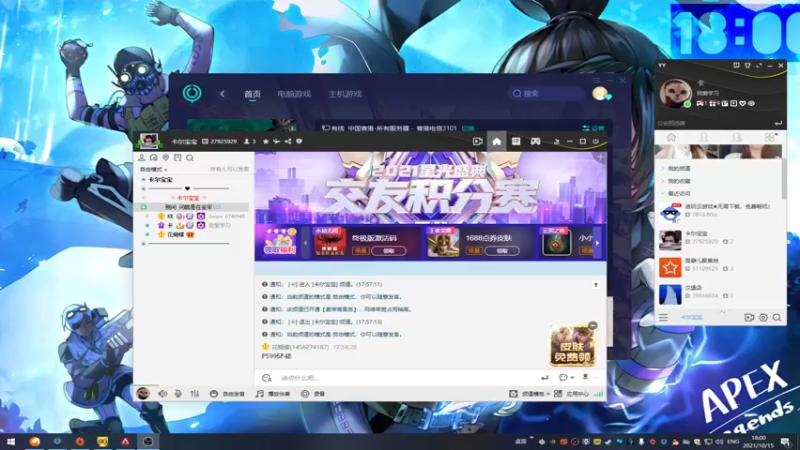Collapse the 卡尔宝宝 root channel node
The image size is (800, 450).
click(x=143, y=180)
